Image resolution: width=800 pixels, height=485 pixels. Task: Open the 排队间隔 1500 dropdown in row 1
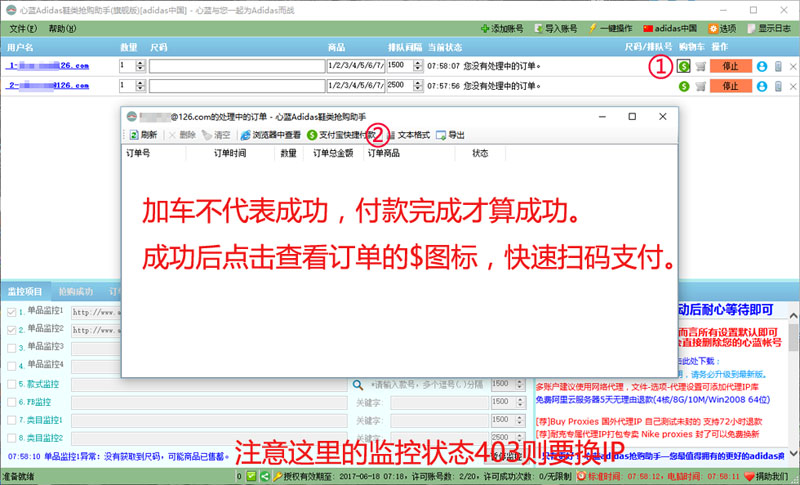[x=405, y=66]
